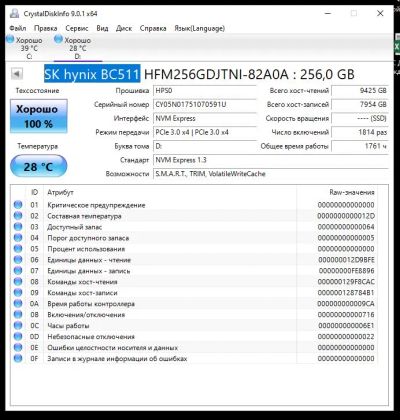The width and height of the screenshot is (400, 420).
Task: Open the Язык(Language) menu
Action: [x=199, y=28]
